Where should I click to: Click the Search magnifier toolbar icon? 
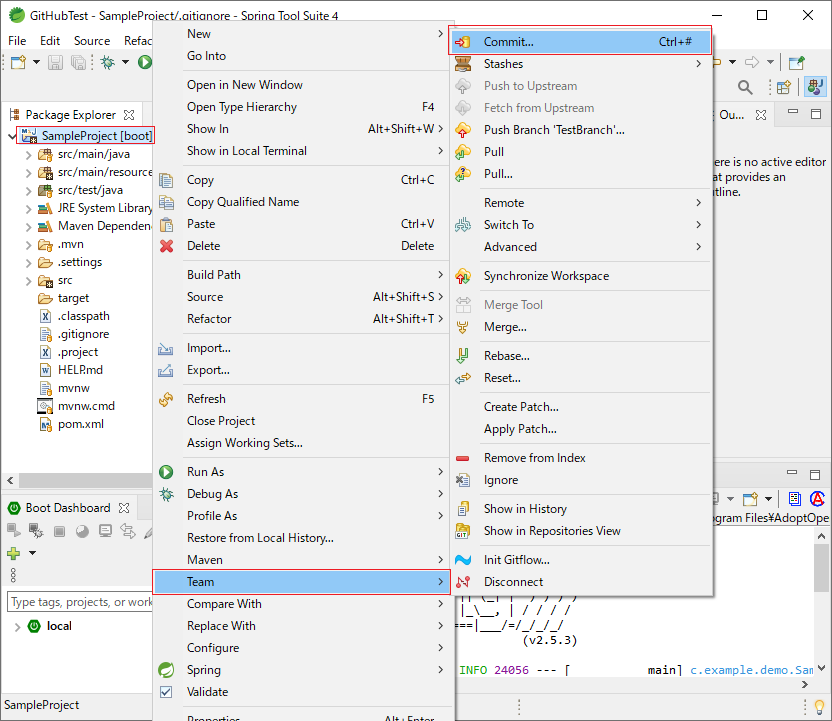pos(744,87)
